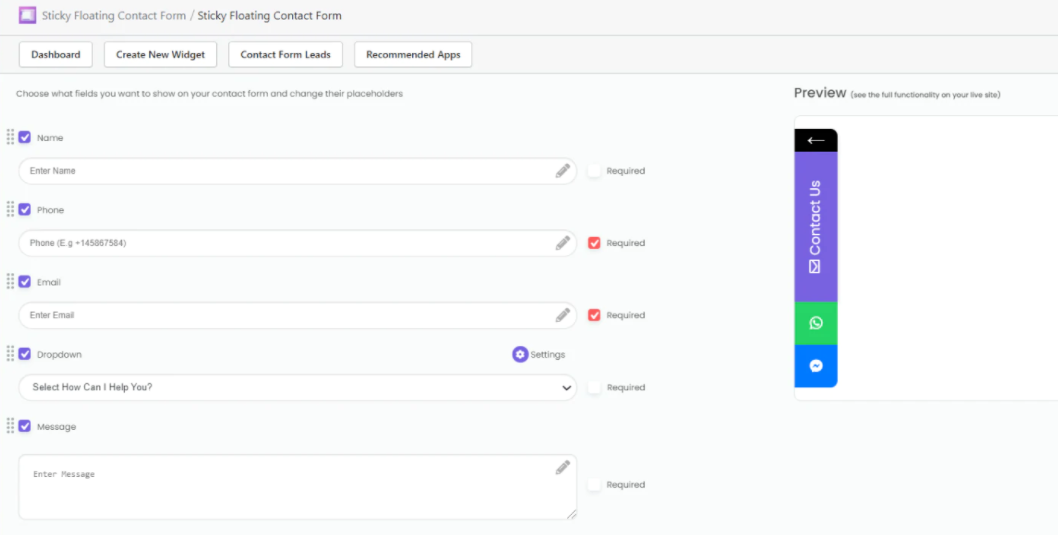Open Contact Form Leads
The height and width of the screenshot is (535, 1058).
click(285, 55)
